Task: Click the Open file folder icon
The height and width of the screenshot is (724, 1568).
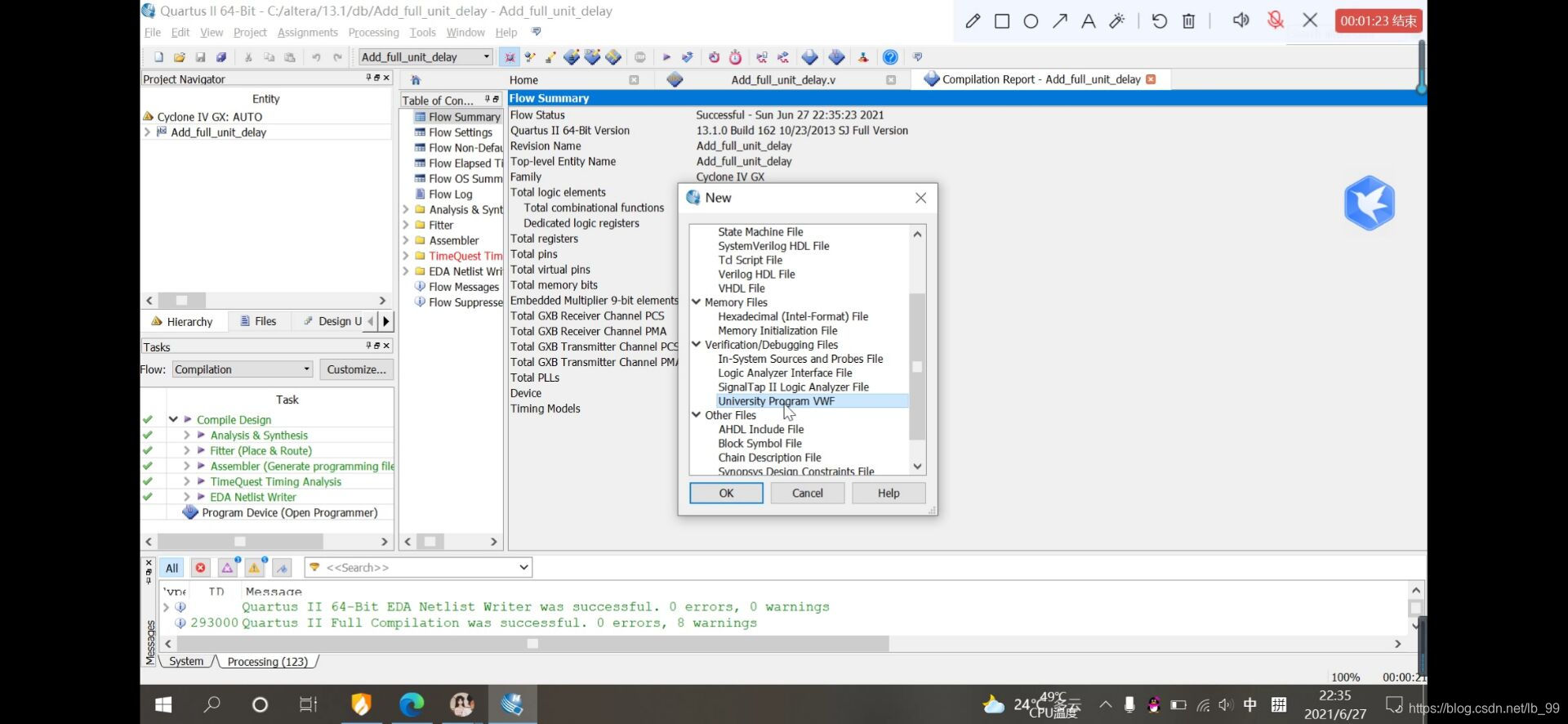Action: (x=179, y=57)
